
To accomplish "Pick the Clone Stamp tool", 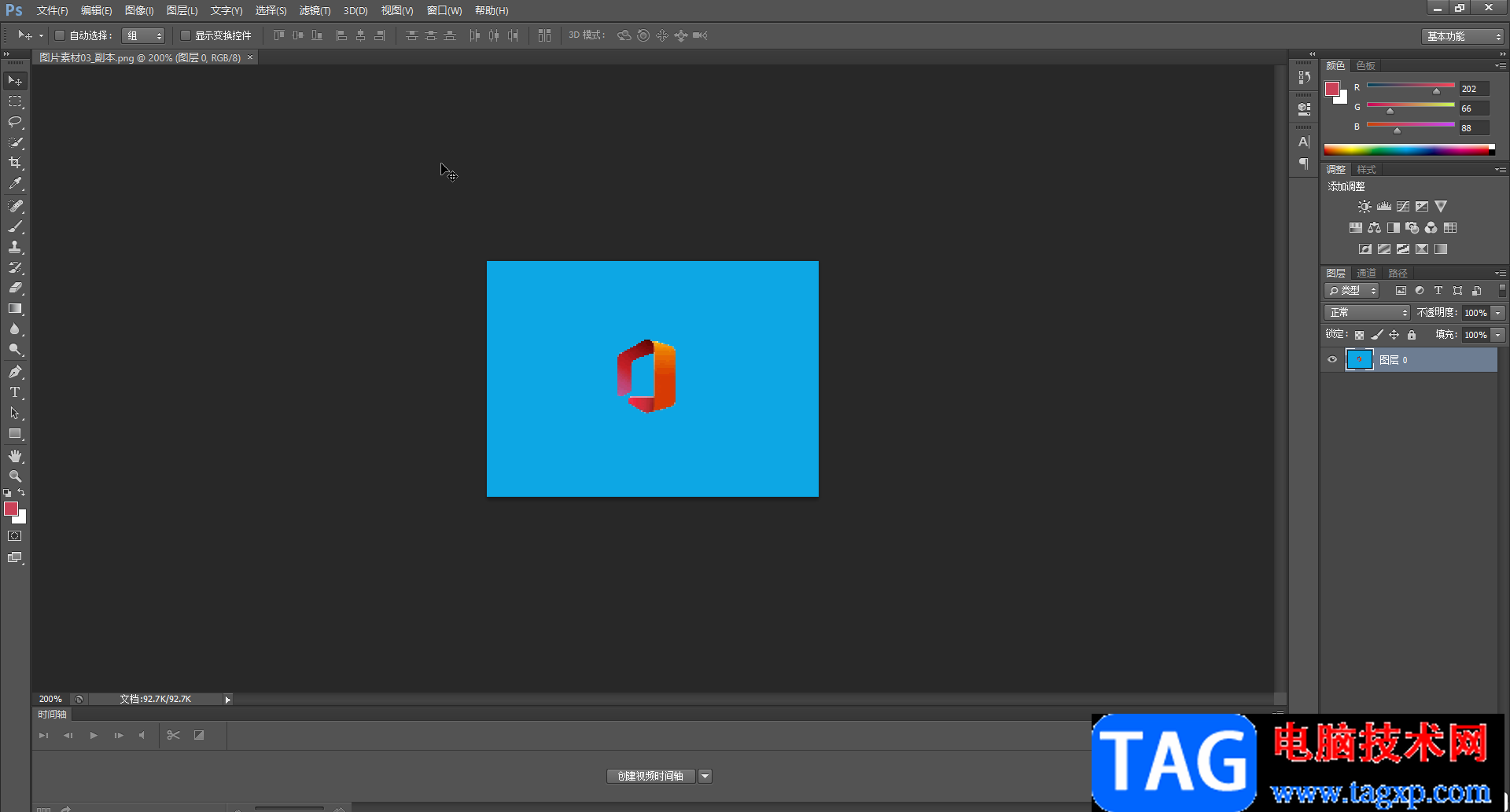I will tap(15, 247).
